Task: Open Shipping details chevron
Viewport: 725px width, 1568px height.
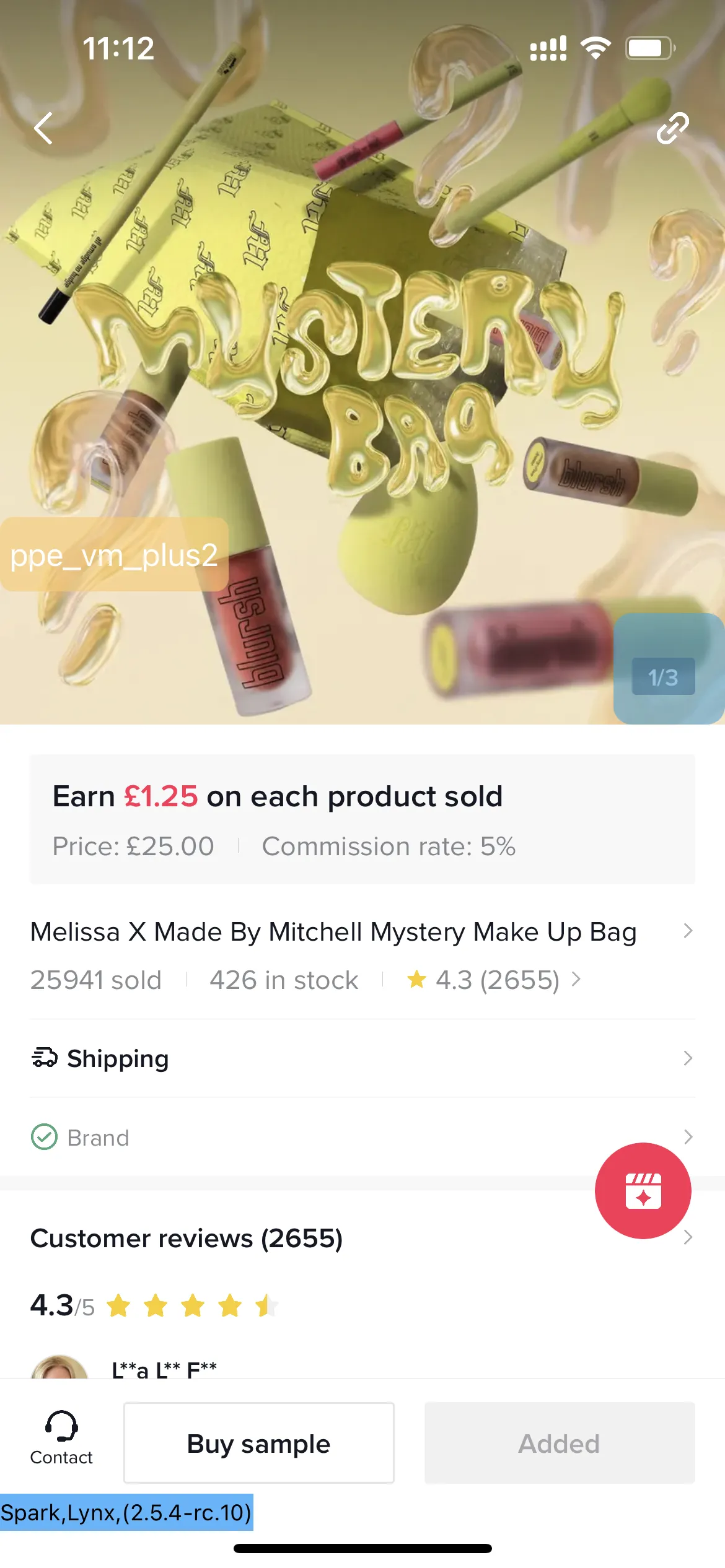Action: (687, 1058)
